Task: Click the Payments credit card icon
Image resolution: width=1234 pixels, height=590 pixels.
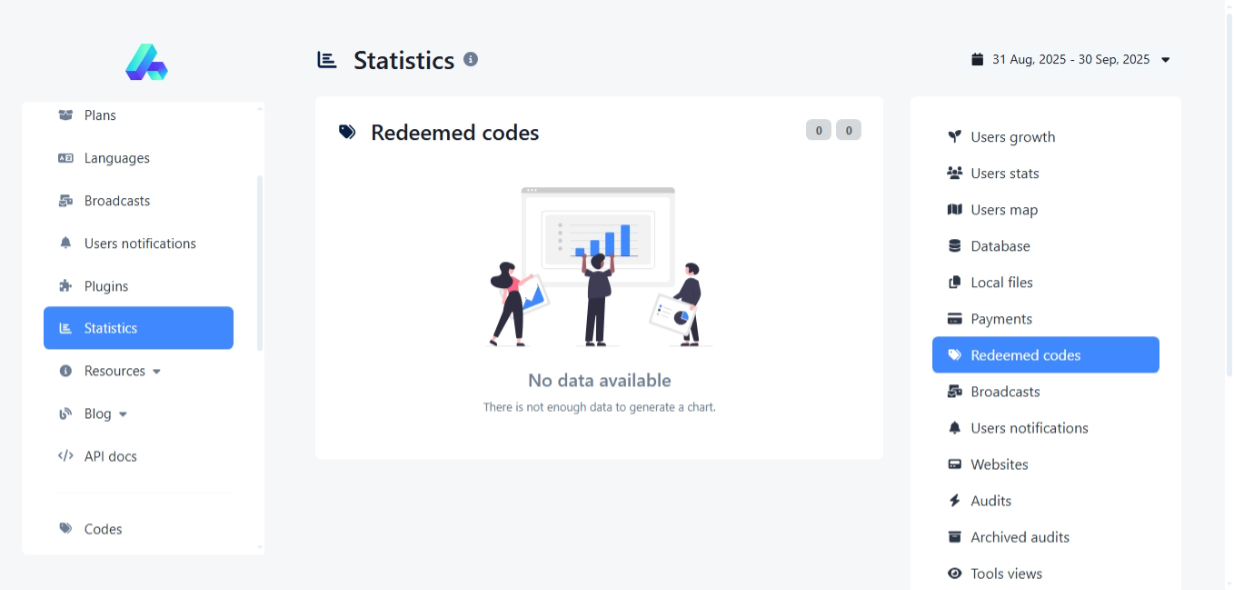Action: (954, 319)
